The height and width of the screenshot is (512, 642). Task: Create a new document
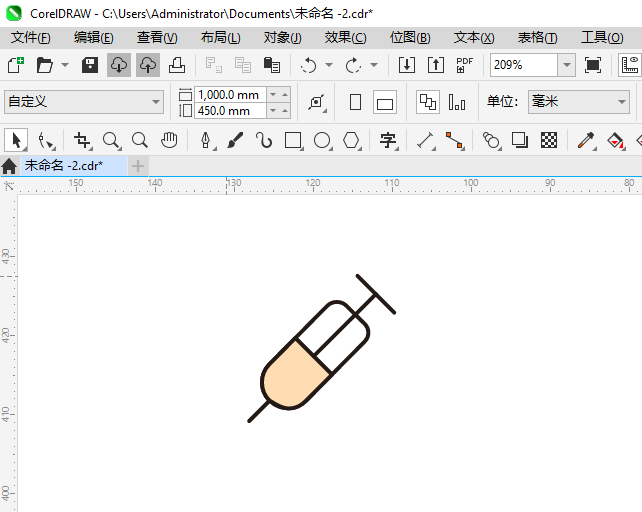(x=16, y=65)
